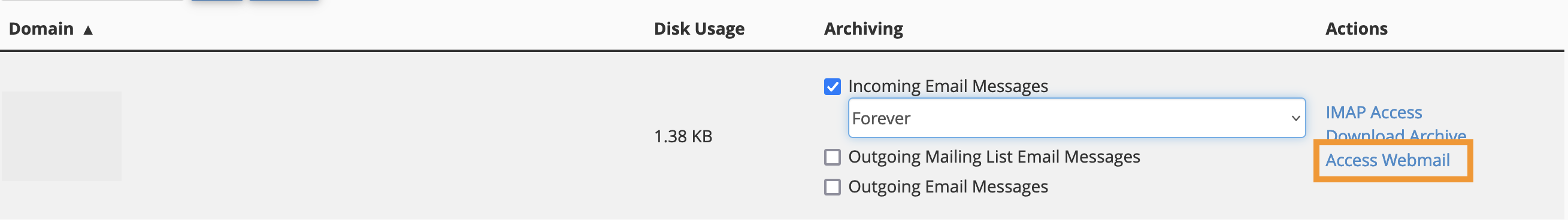1568x220 pixels.
Task: Open the IMAP Access link
Action: tap(1373, 112)
